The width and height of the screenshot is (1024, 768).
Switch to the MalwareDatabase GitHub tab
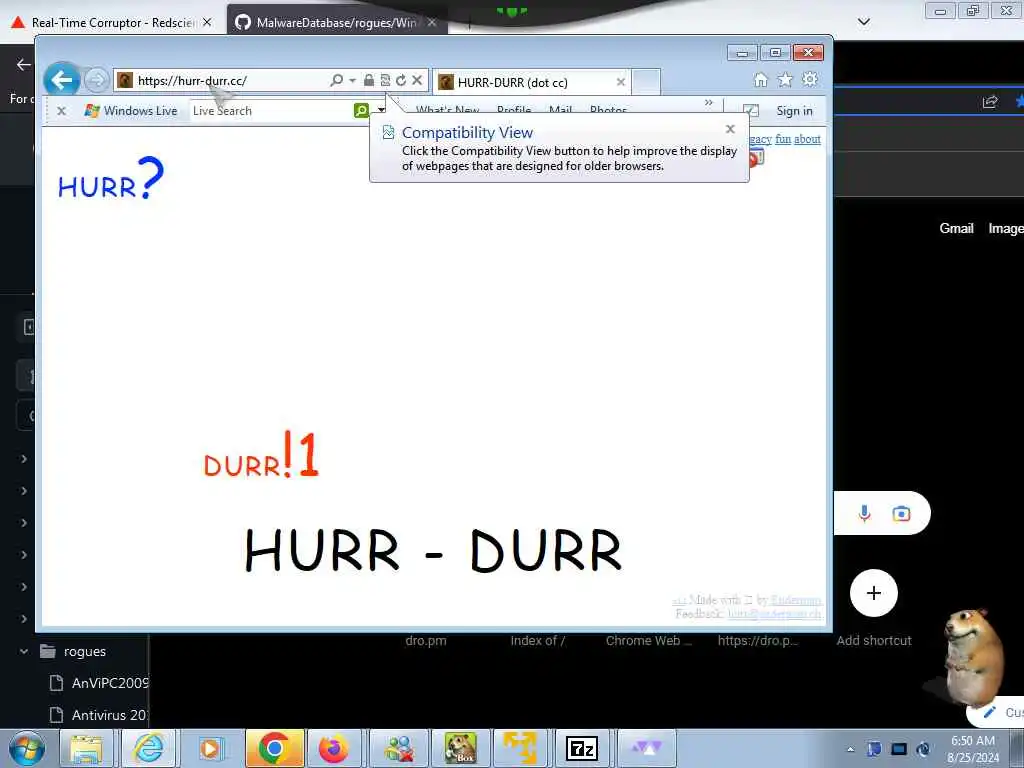point(336,23)
